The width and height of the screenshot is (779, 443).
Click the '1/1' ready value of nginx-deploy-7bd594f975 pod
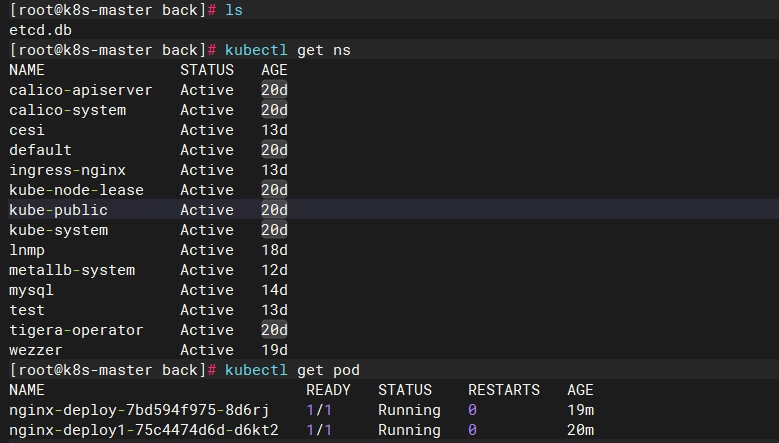coord(319,410)
